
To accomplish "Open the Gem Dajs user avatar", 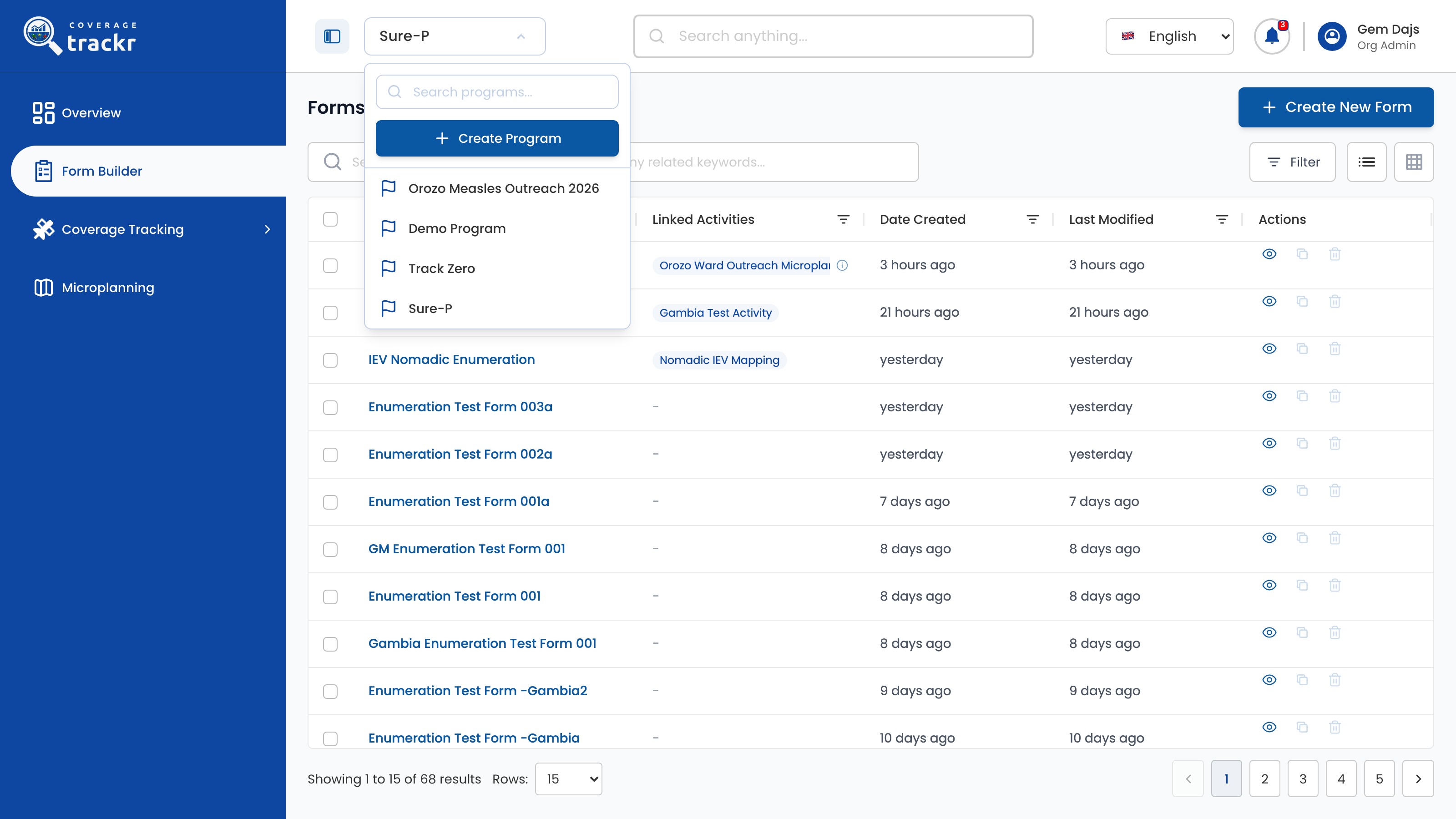I will click(x=1332, y=36).
